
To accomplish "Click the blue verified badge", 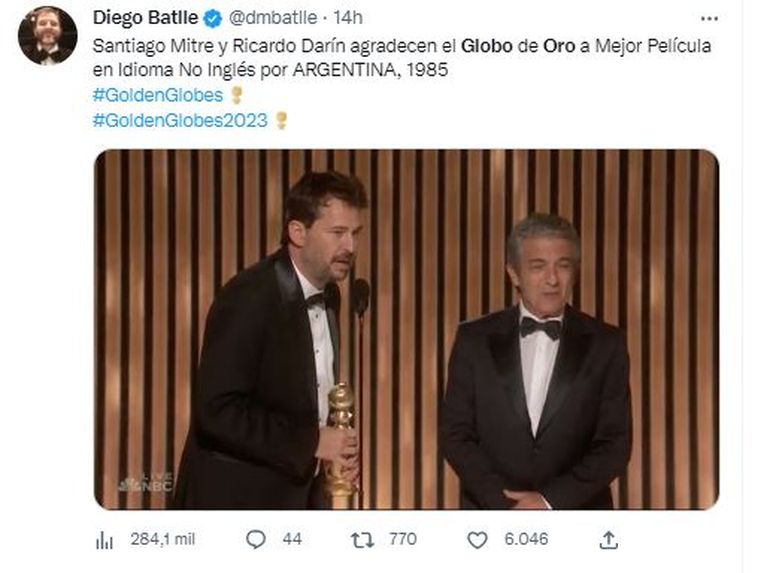I will [x=212, y=18].
